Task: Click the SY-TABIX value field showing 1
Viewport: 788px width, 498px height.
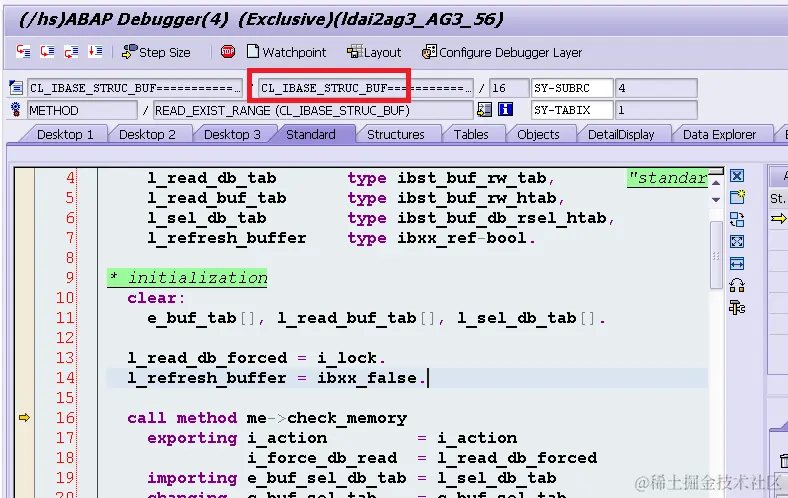Action: click(x=656, y=110)
